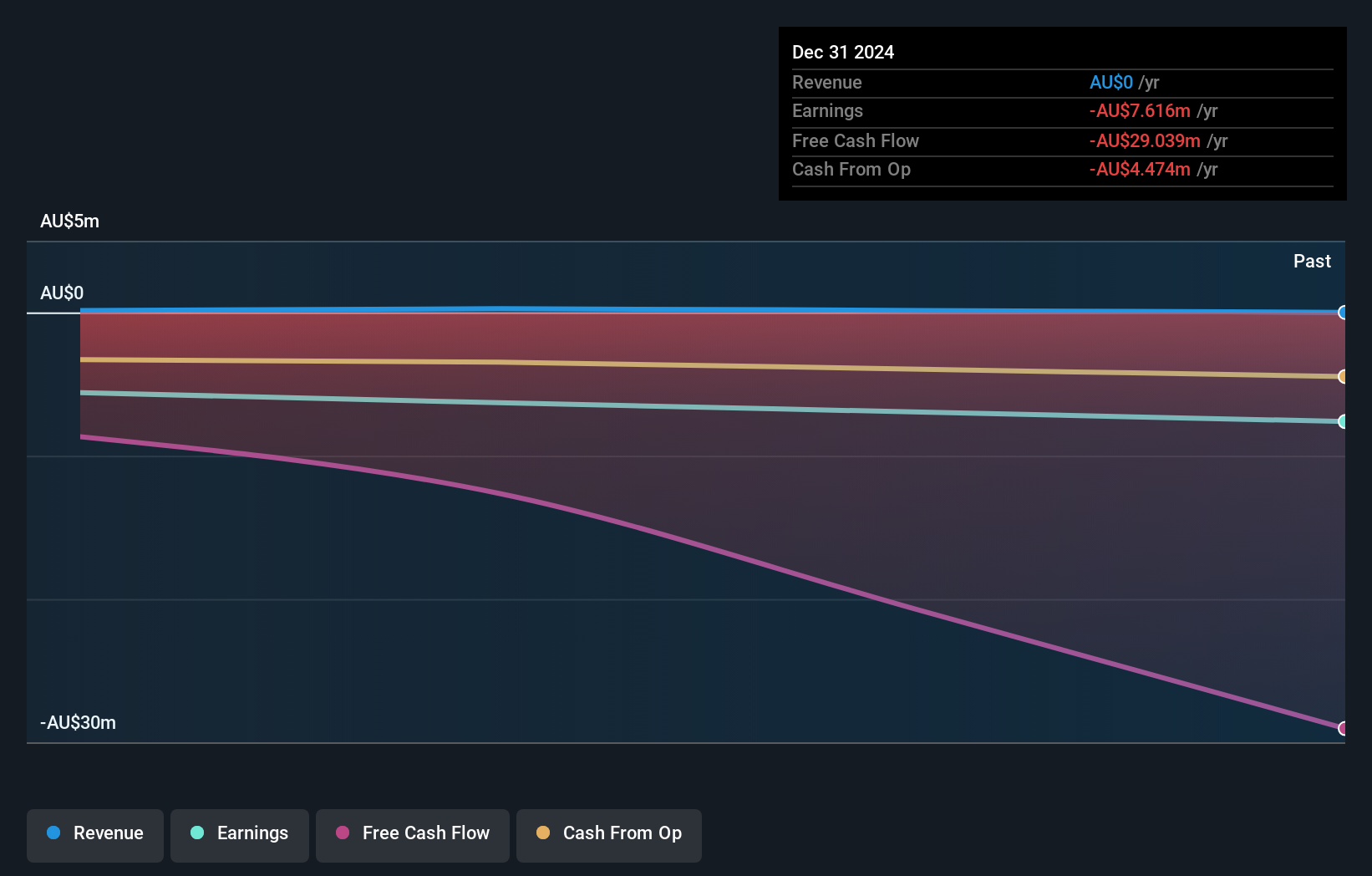The width and height of the screenshot is (1372, 876).
Task: Click the 'AU$0' axis label
Action: (62, 293)
